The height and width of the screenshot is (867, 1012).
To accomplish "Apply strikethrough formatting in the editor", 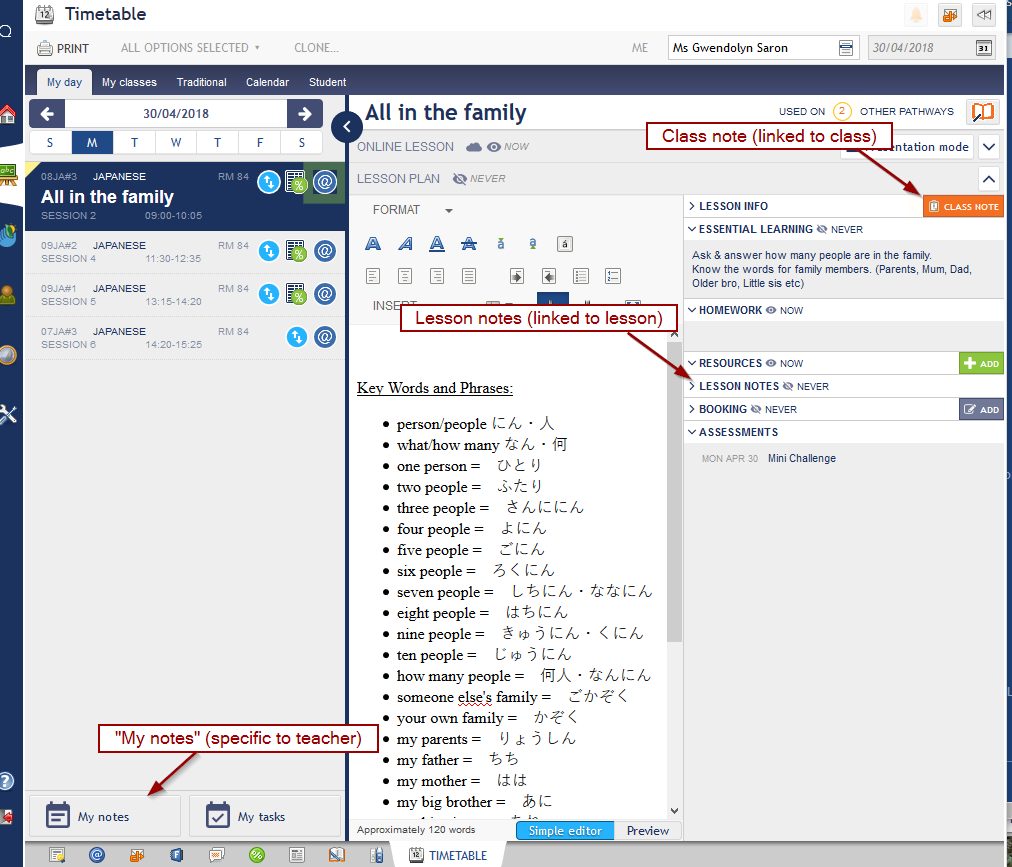I will coord(469,243).
